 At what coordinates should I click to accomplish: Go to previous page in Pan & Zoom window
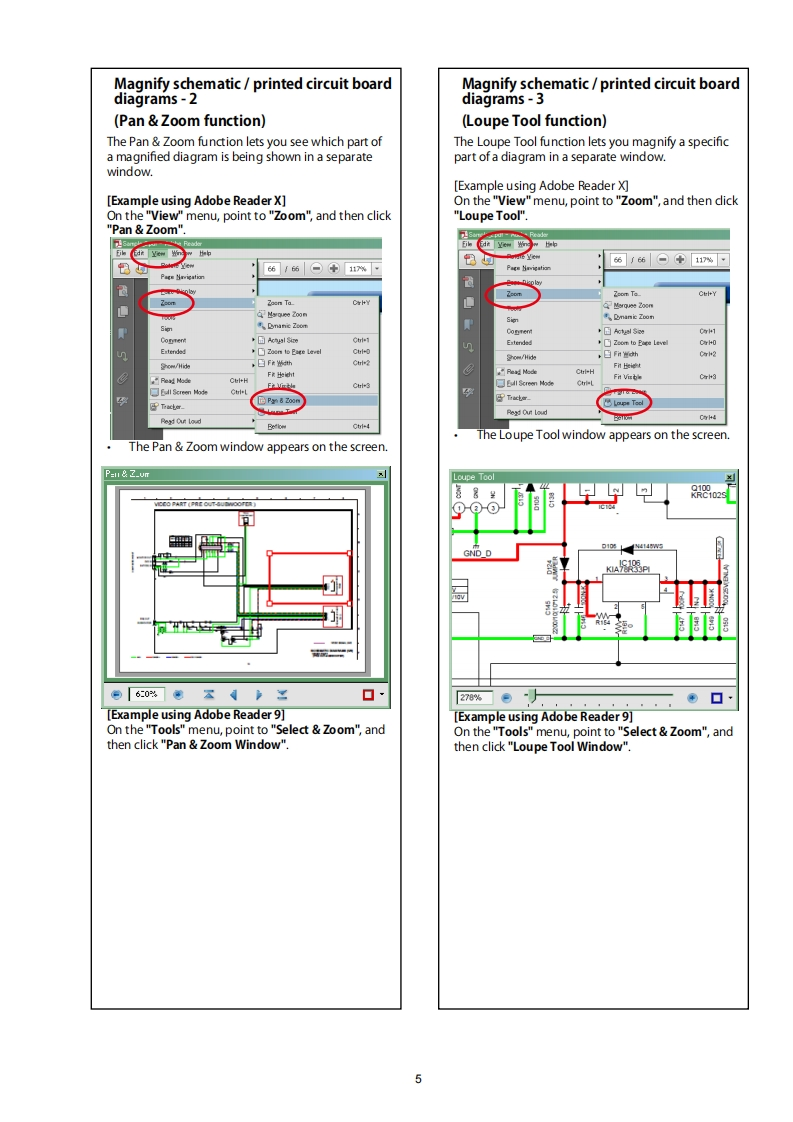234,694
